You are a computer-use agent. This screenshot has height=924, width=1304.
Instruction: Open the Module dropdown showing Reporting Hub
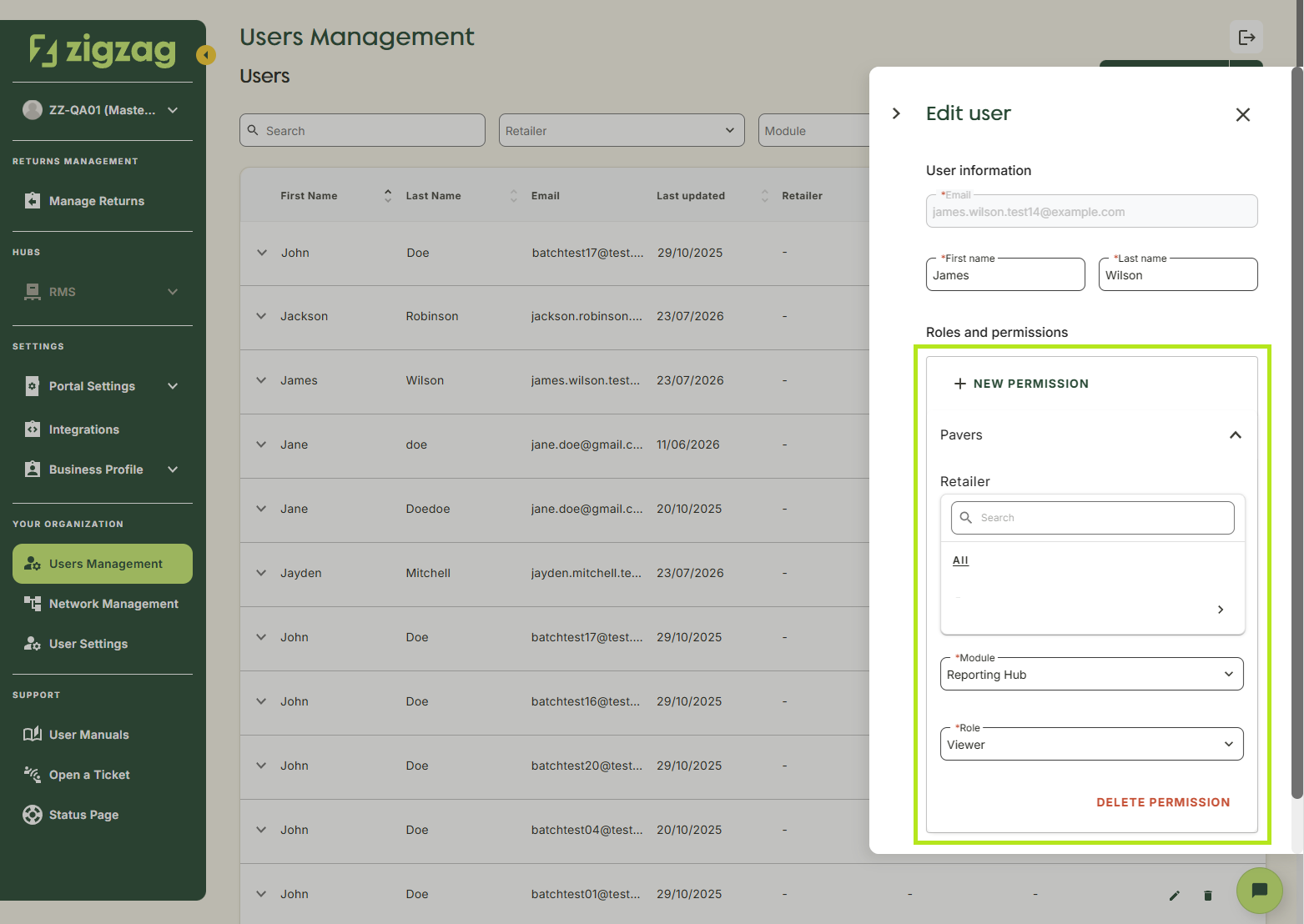point(1092,674)
